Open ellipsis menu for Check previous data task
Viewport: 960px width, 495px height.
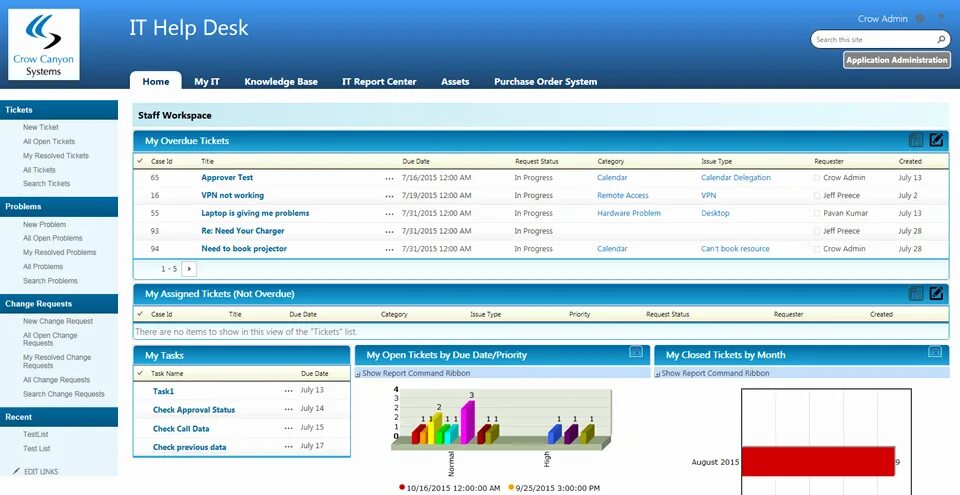288,447
